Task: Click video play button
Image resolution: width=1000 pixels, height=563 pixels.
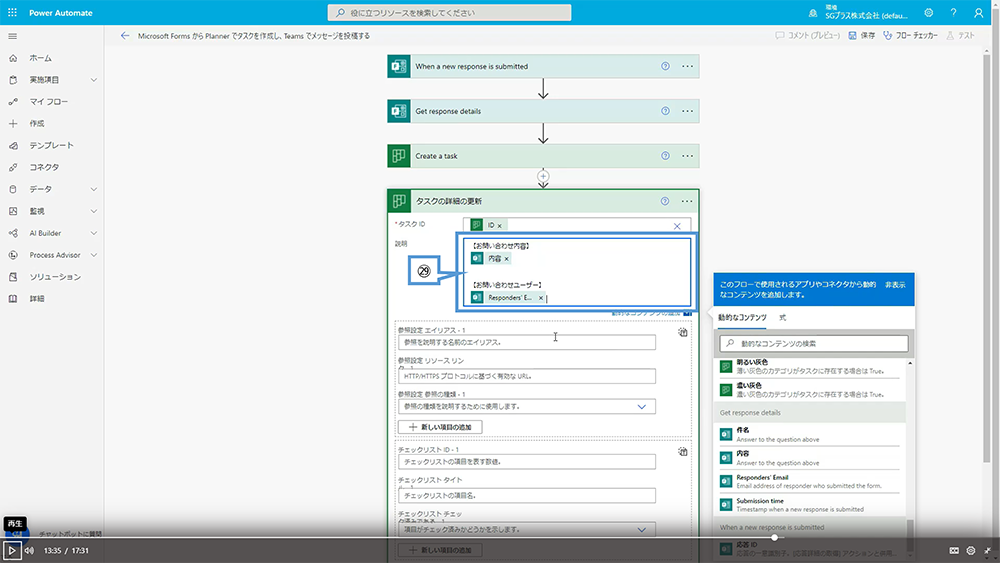Action: [11, 551]
